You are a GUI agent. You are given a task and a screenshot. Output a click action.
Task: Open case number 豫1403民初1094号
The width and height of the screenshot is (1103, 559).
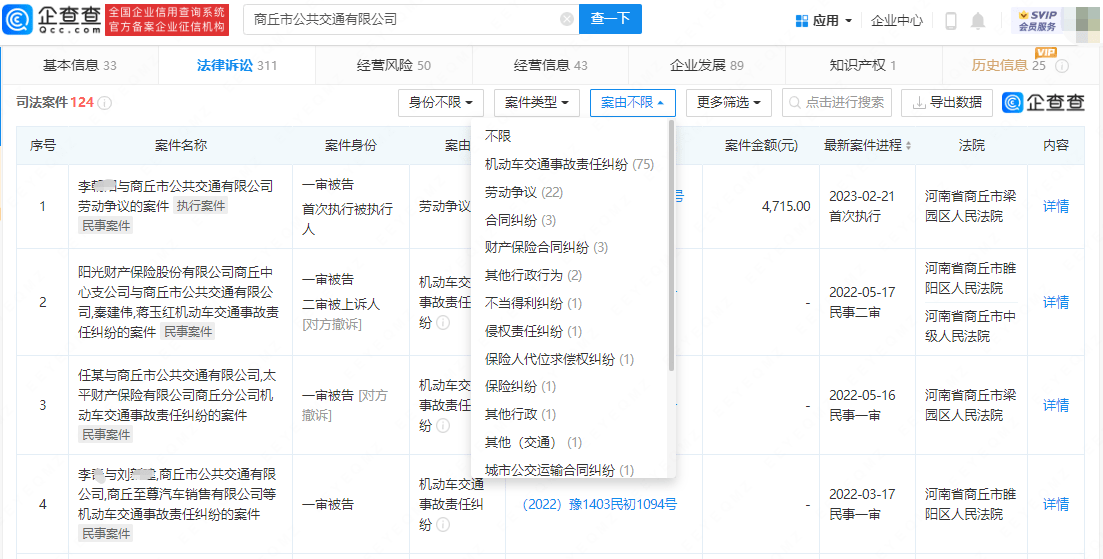[x=599, y=504]
